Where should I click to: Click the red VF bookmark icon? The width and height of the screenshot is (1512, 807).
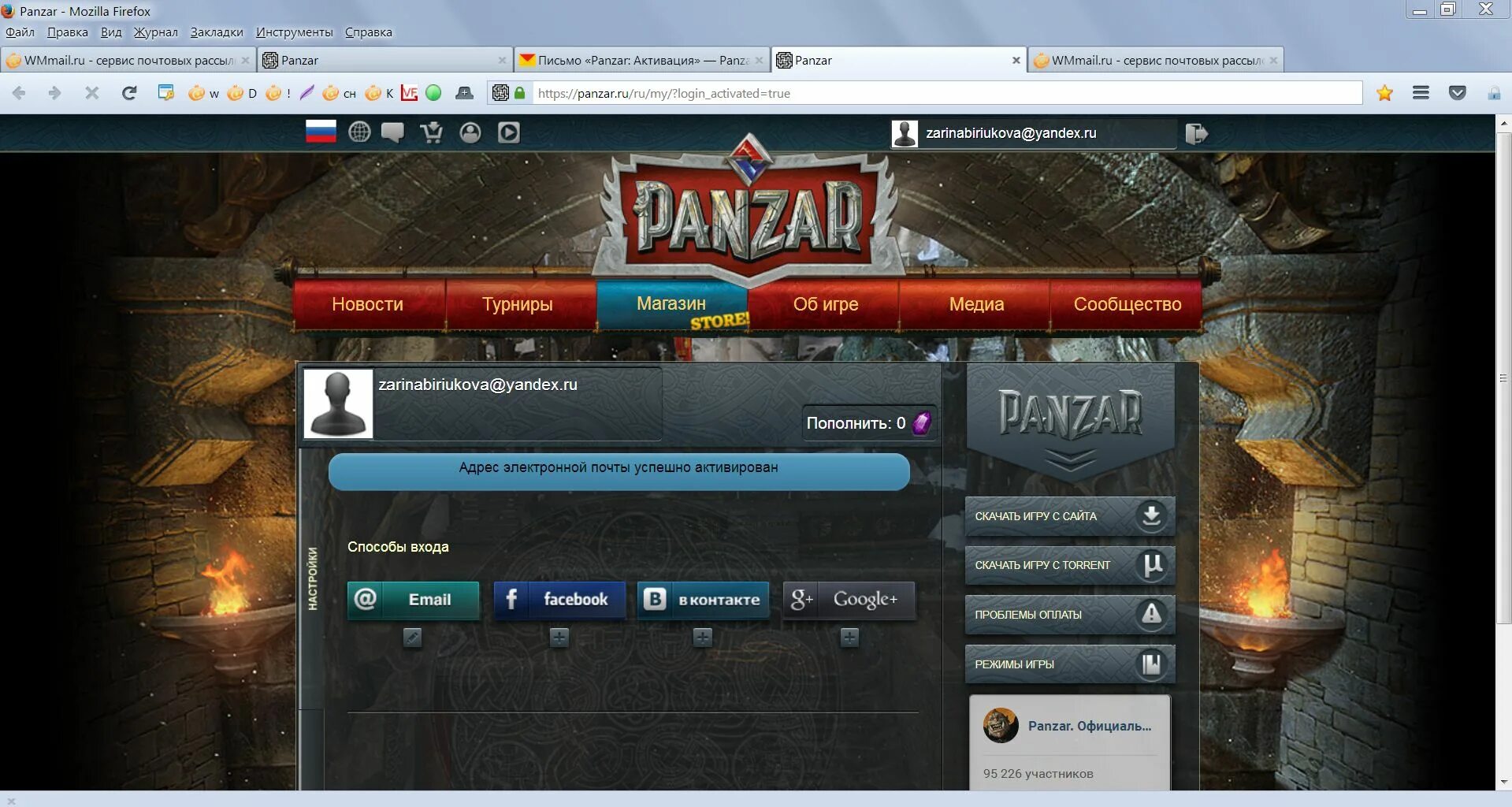point(409,93)
